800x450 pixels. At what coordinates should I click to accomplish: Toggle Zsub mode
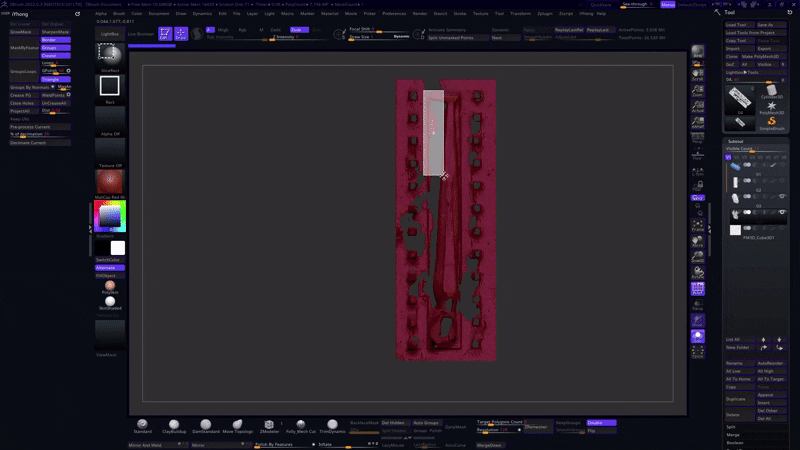click(299, 30)
